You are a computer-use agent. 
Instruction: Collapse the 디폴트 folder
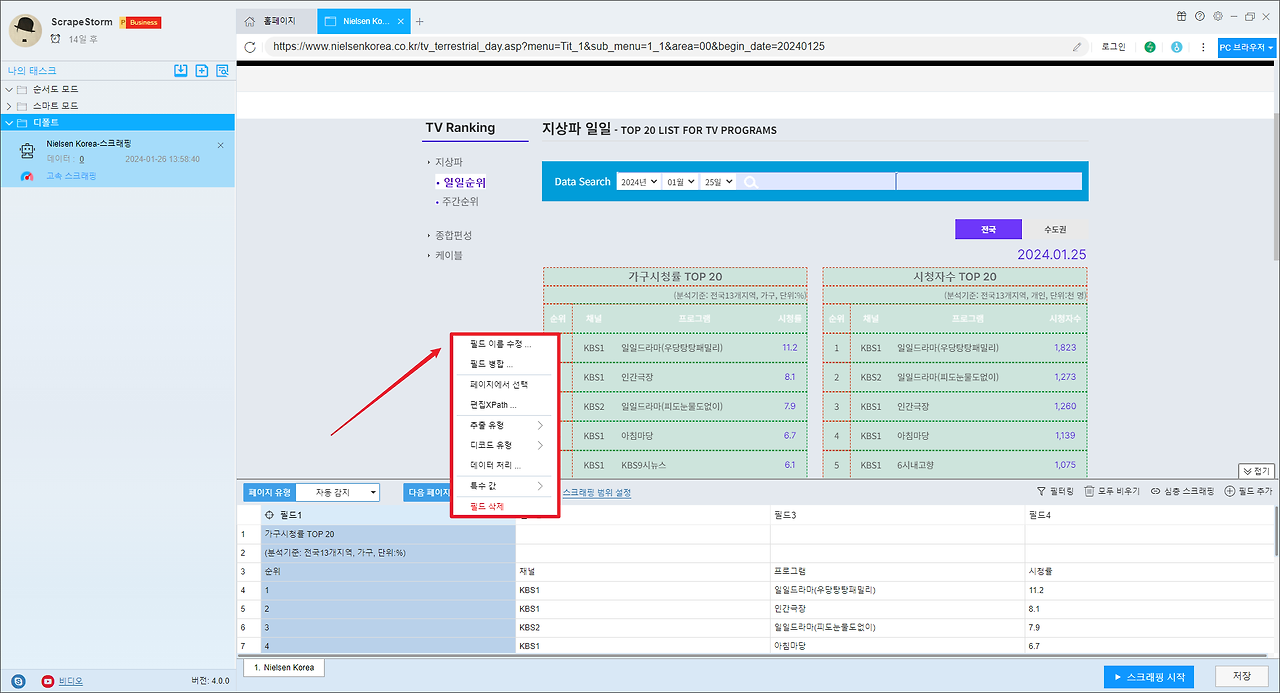[10, 122]
